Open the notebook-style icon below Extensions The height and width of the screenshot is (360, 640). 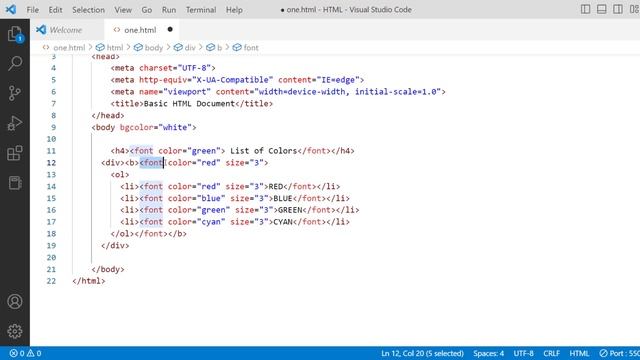pyautogui.click(x=15, y=183)
